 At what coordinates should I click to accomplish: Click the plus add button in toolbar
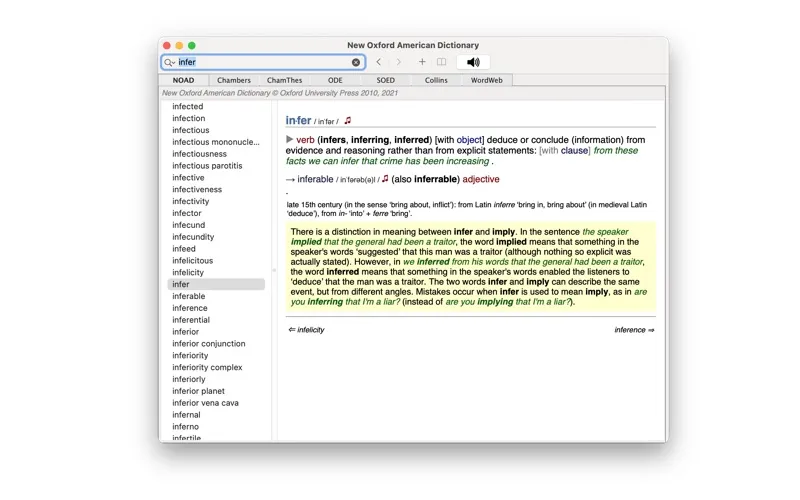click(x=422, y=62)
